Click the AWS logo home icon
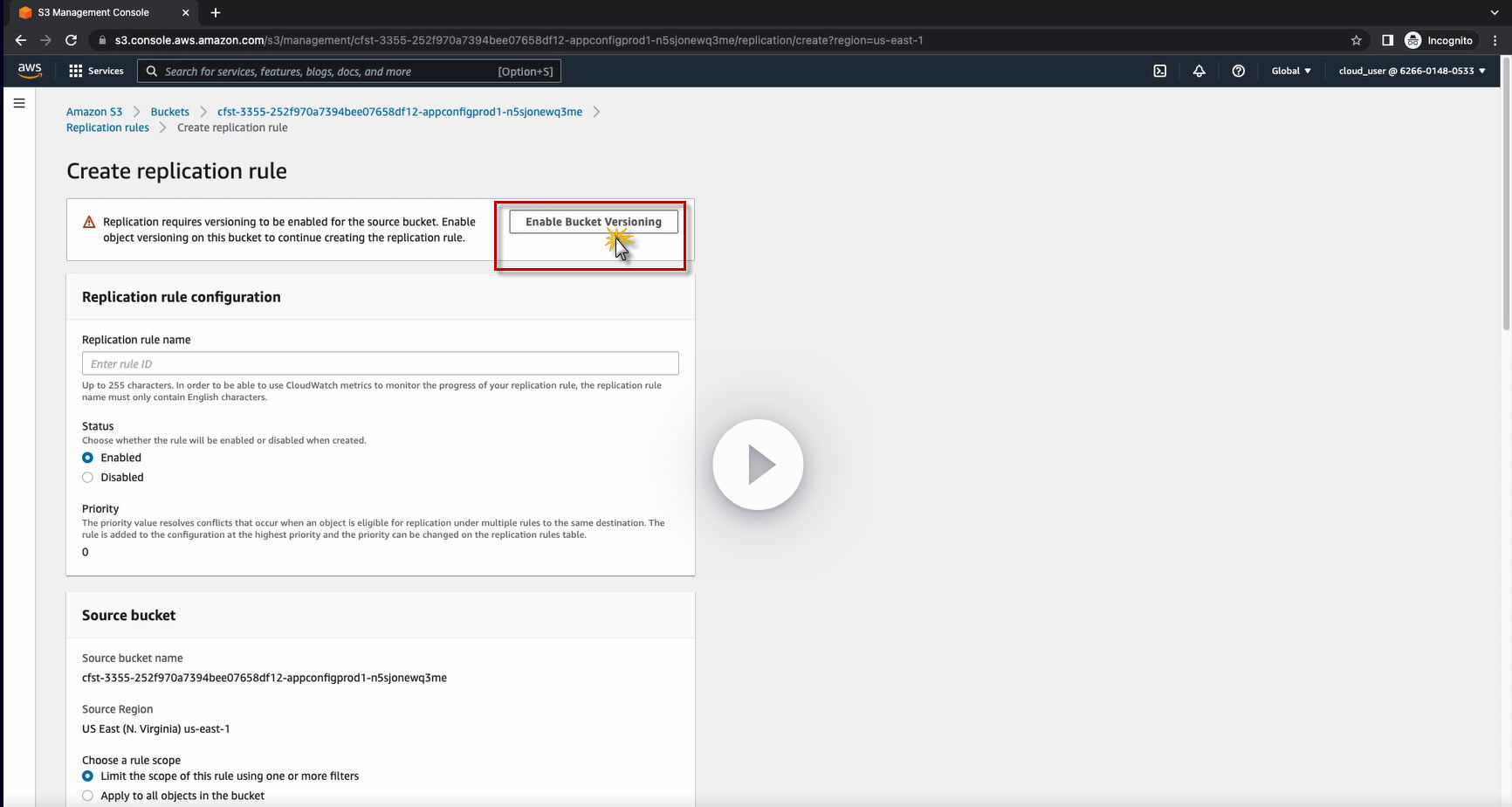 [x=30, y=71]
